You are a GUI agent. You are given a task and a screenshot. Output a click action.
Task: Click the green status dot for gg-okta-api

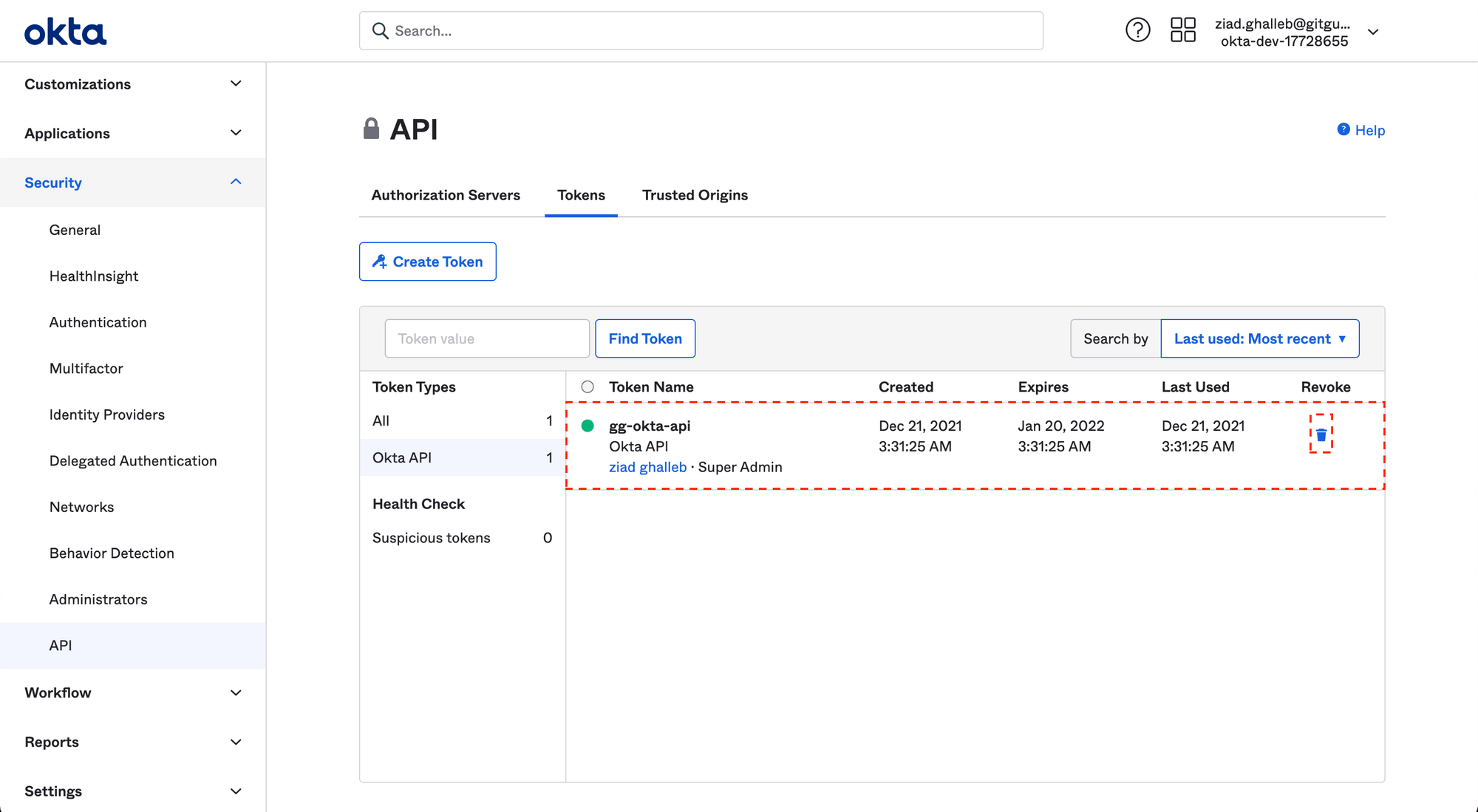588,426
